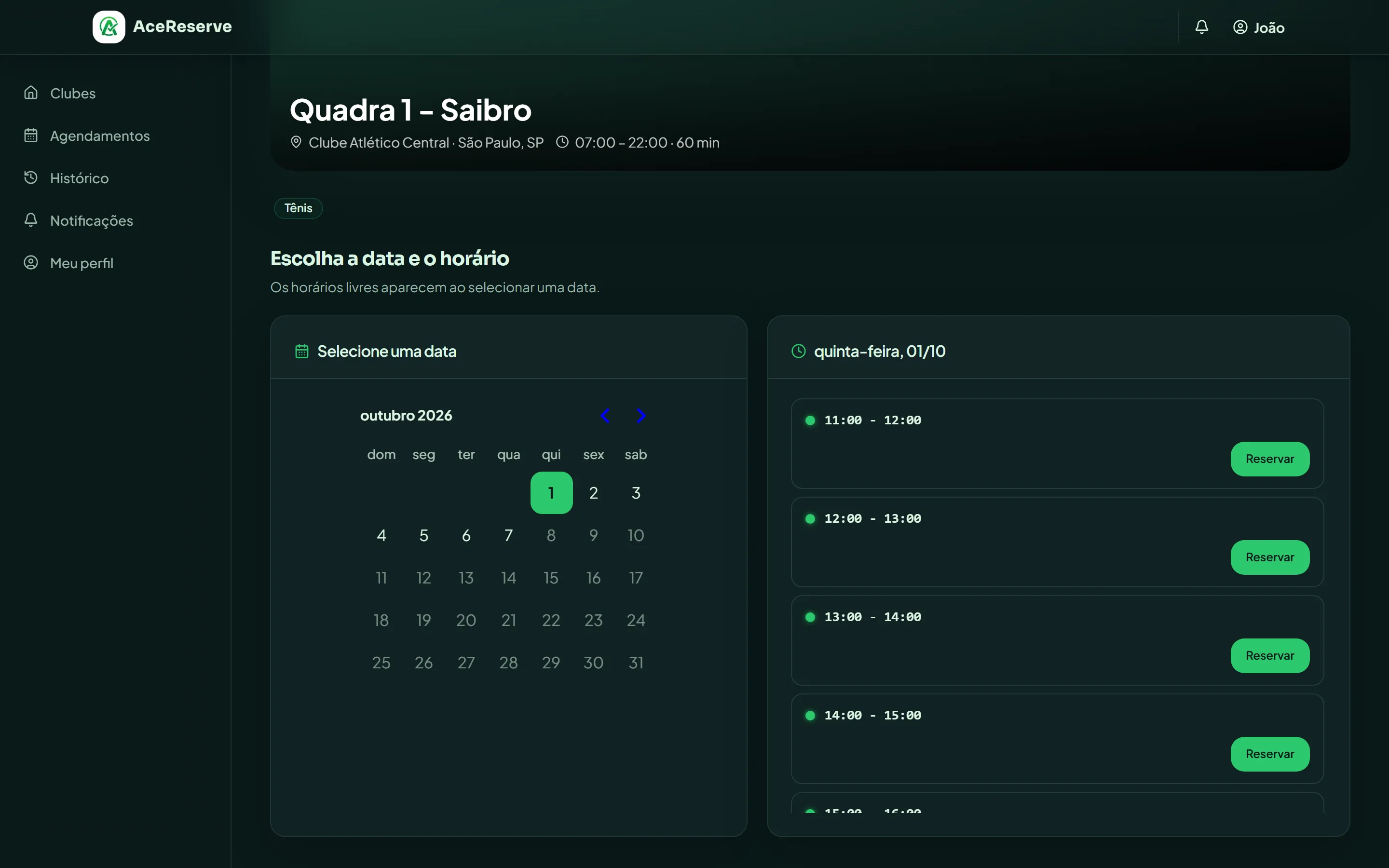Reserve the 11:00 - 12:00 slot
The image size is (1389, 868).
[1269, 459]
